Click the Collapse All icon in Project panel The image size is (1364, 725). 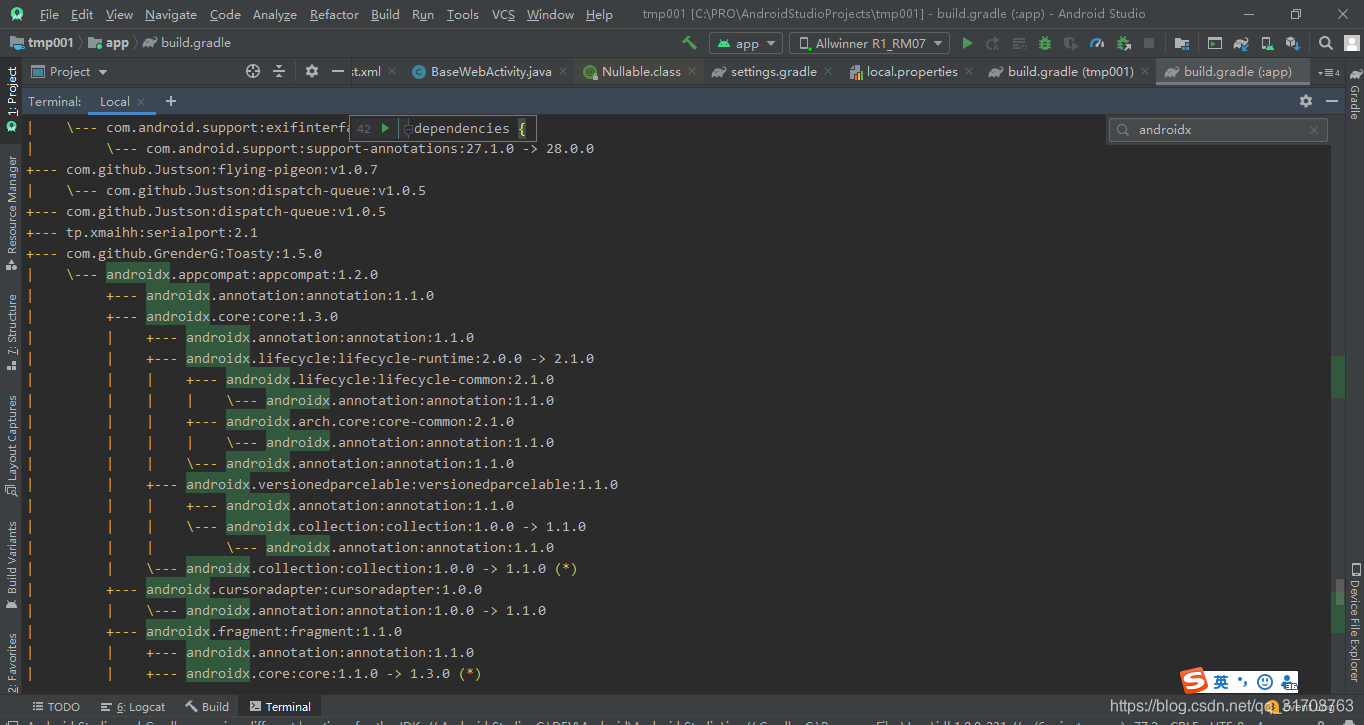coord(279,71)
